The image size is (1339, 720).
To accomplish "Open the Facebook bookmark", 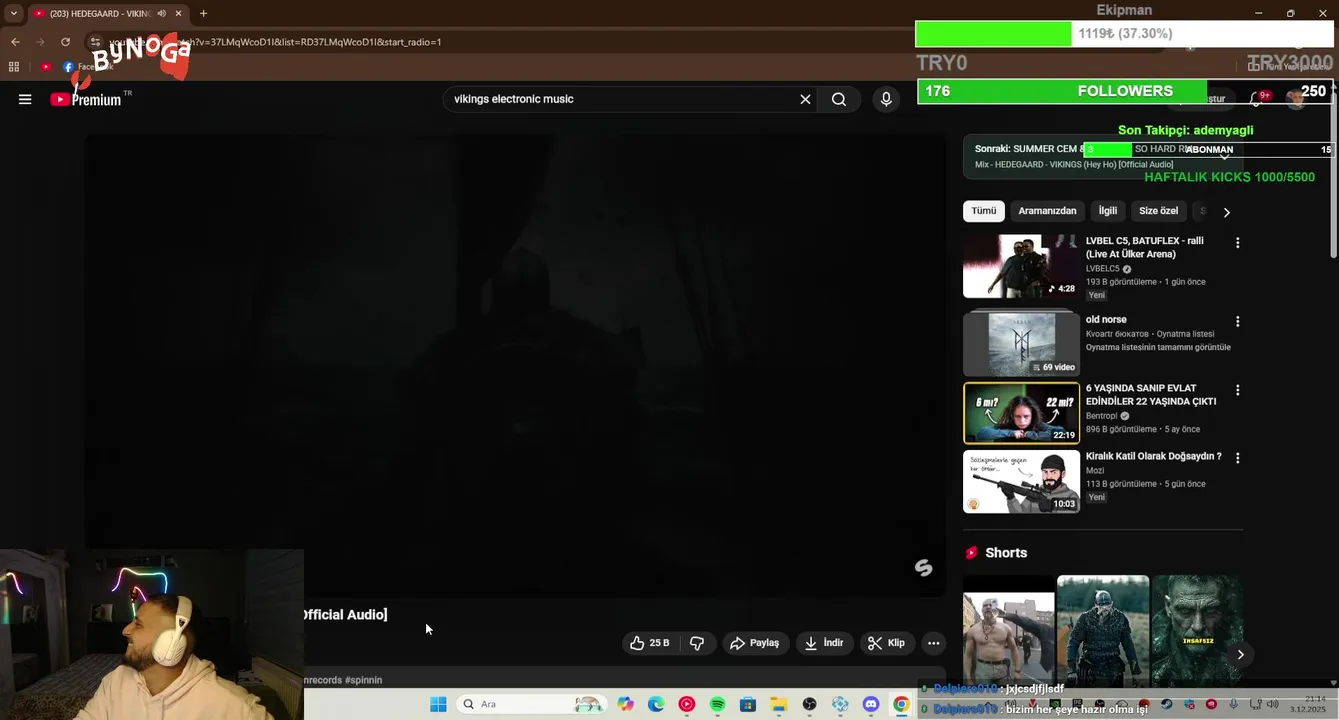I will (86, 67).
